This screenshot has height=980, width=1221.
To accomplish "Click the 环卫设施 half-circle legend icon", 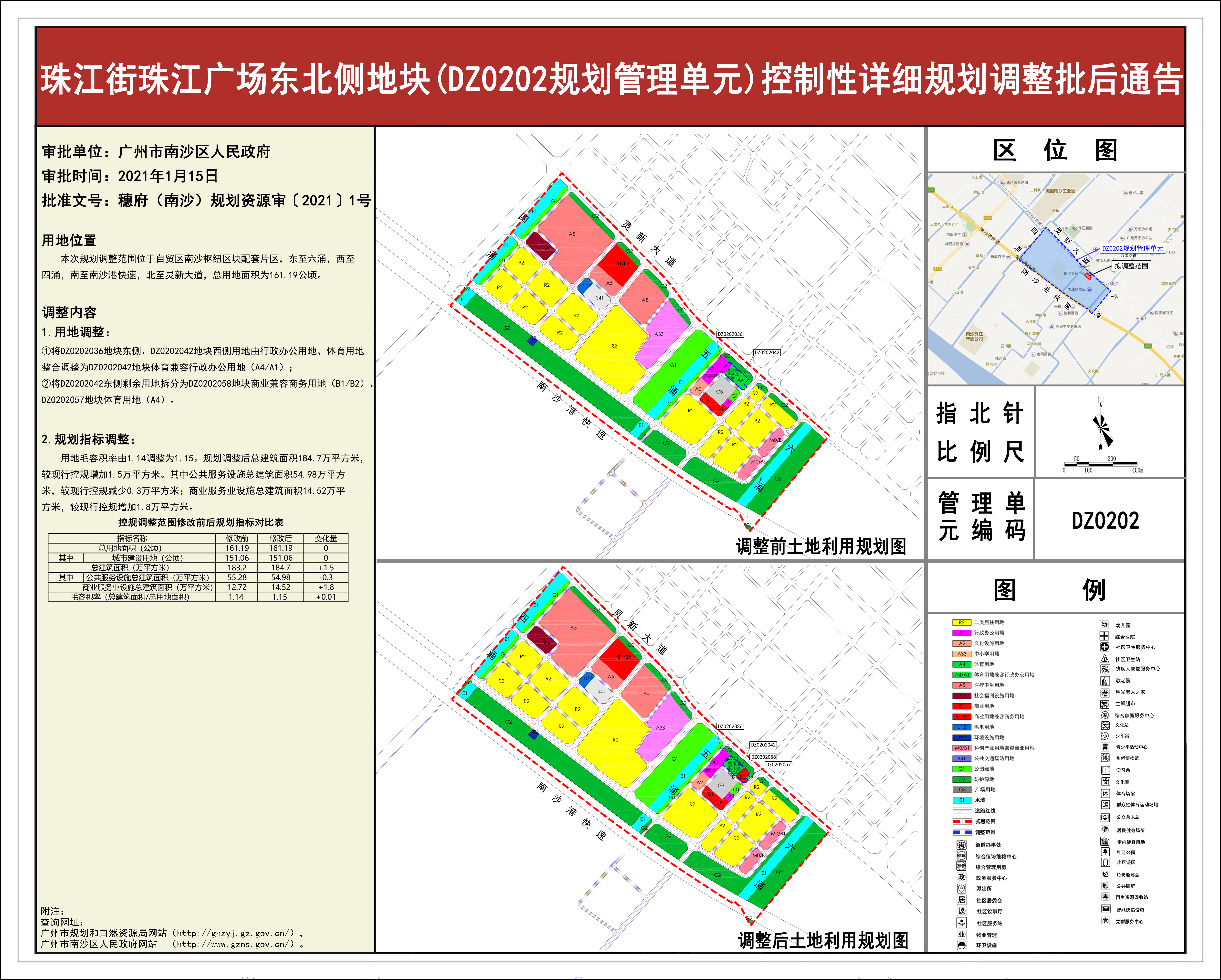I will click(962, 946).
